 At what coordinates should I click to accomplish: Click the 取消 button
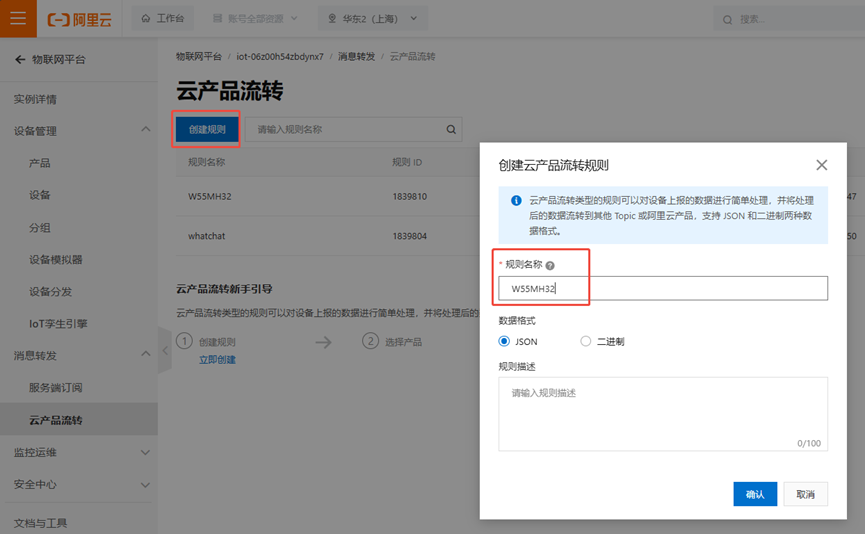click(x=805, y=494)
